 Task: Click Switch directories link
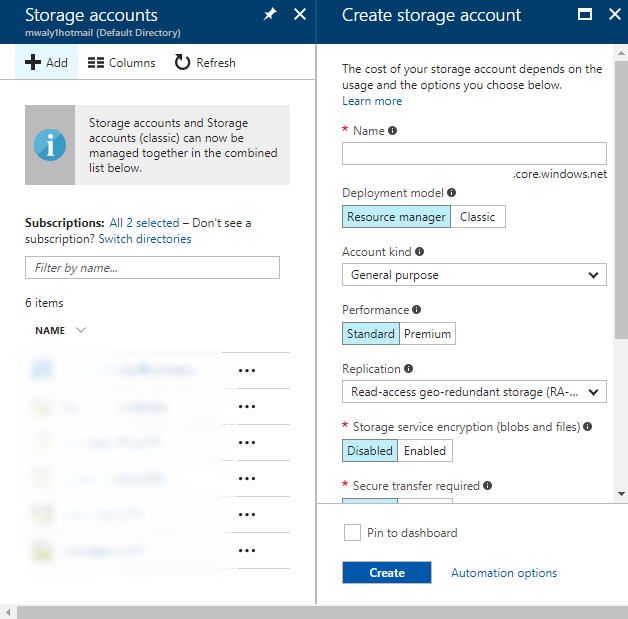point(145,239)
